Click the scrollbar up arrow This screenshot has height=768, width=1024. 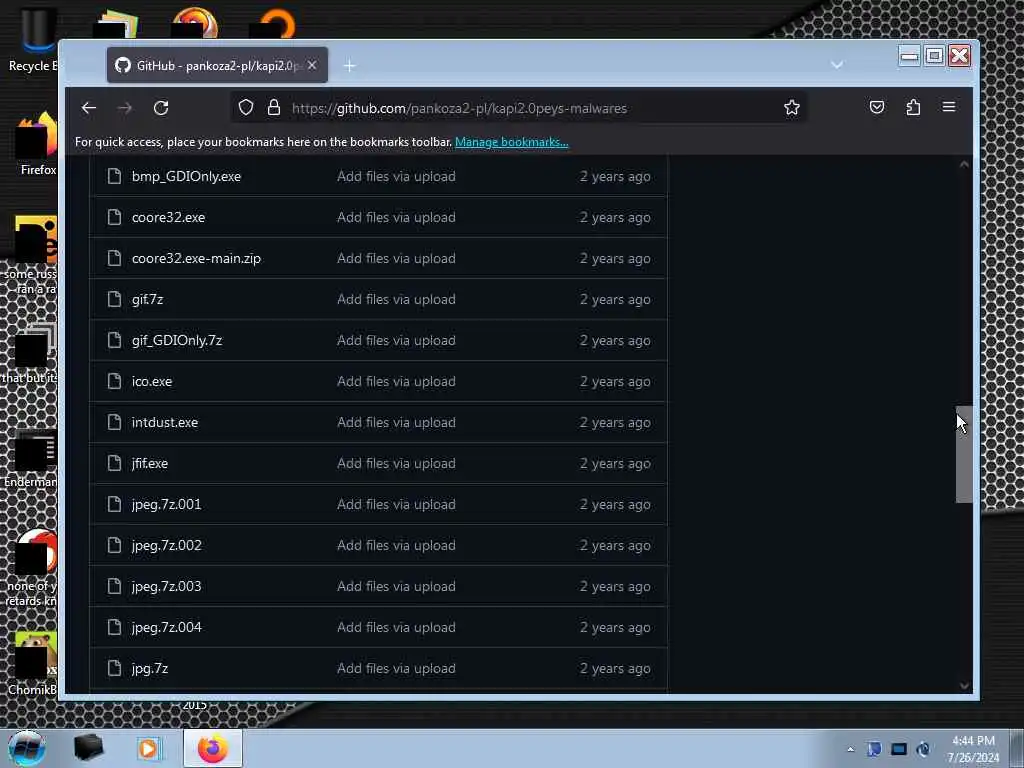tap(964, 165)
